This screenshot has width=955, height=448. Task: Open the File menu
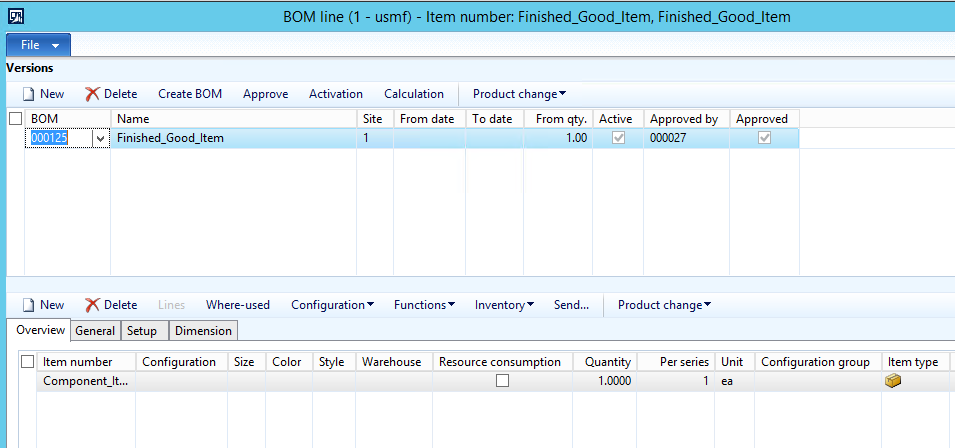tap(39, 46)
